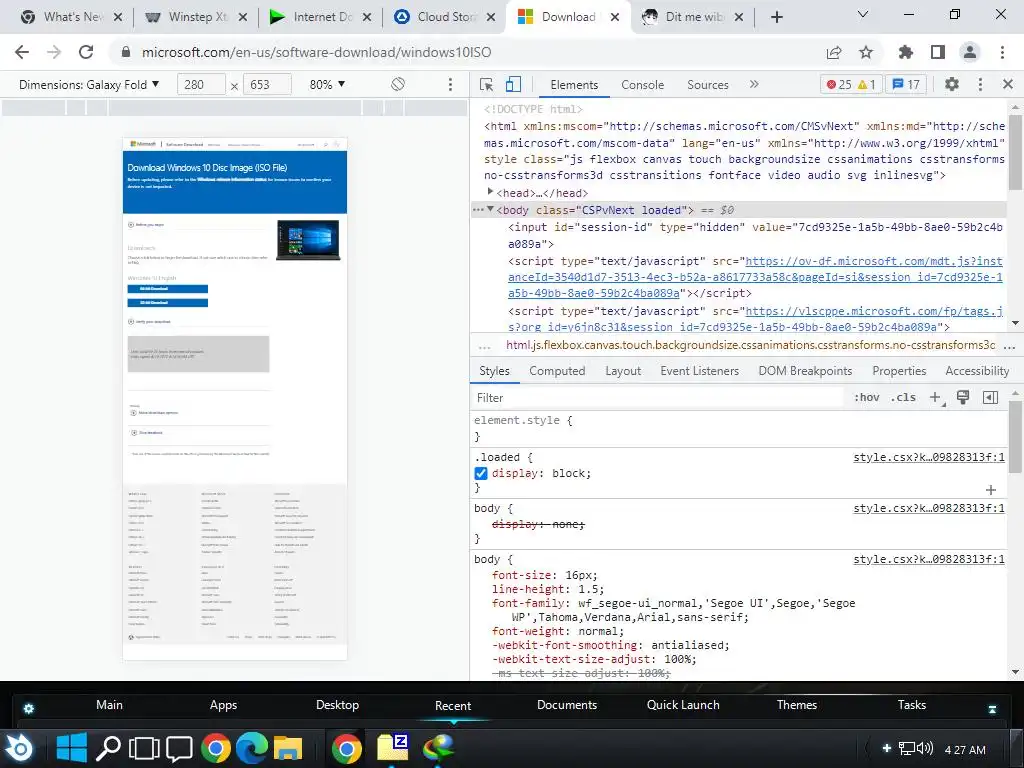Open the ov-df.microsoft.com mdt.js script link

(x=755, y=277)
